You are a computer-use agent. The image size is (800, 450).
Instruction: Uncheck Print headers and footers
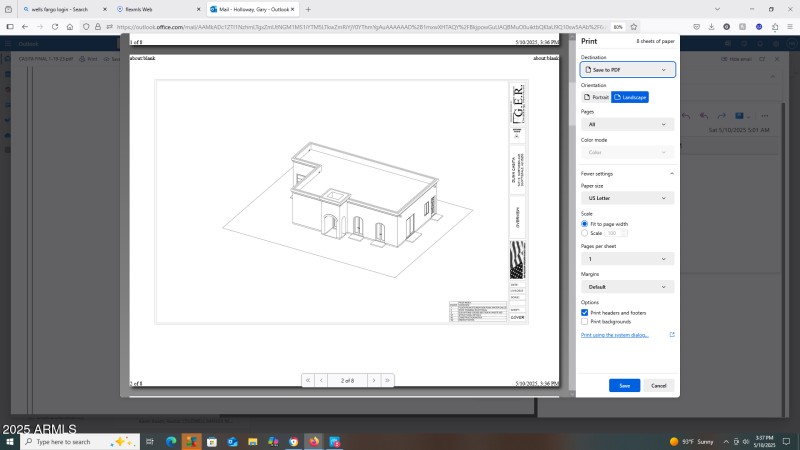(x=585, y=312)
